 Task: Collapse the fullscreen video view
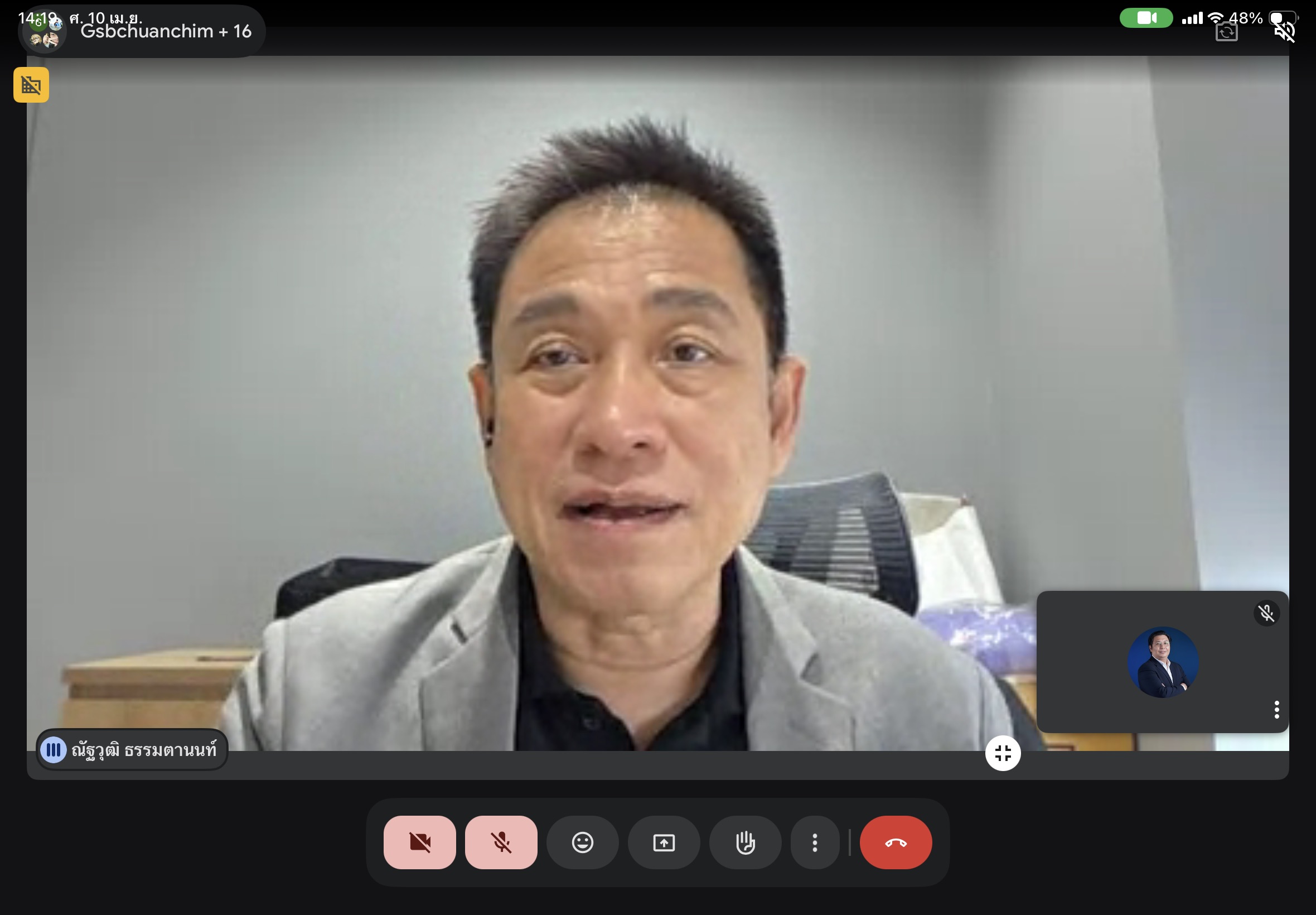click(x=1003, y=753)
